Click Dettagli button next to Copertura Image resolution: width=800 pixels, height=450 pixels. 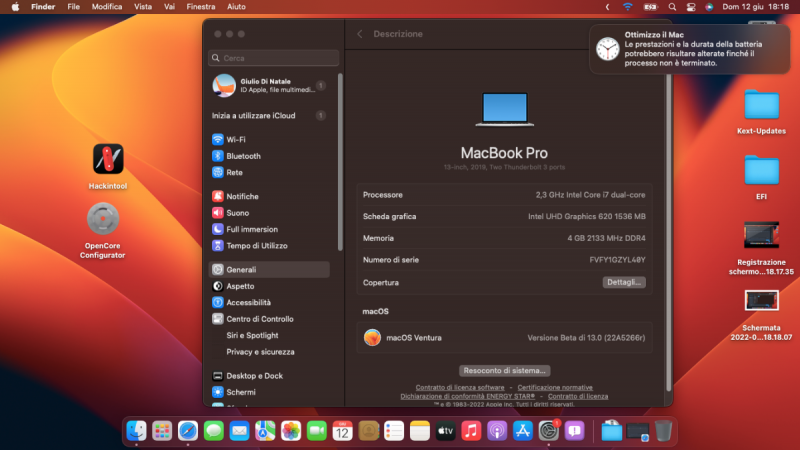623,282
